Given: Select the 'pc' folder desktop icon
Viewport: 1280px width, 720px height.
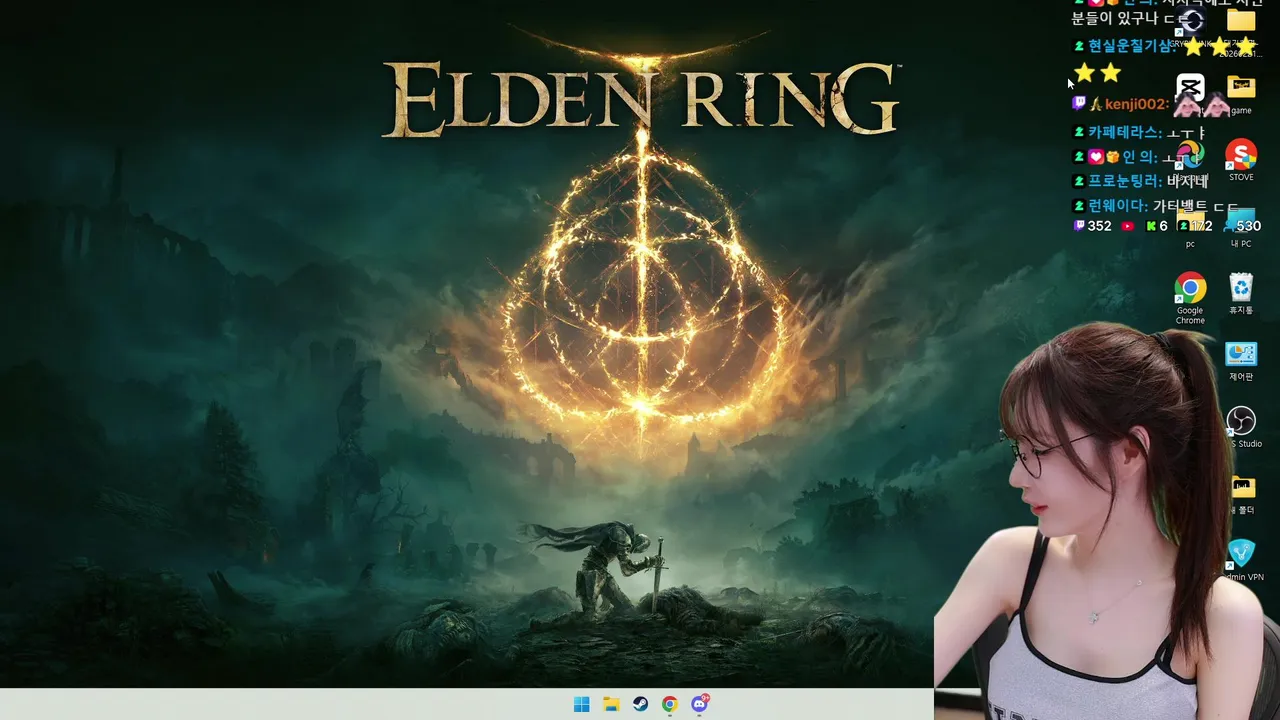Looking at the screenshot, I should coord(1190,227).
